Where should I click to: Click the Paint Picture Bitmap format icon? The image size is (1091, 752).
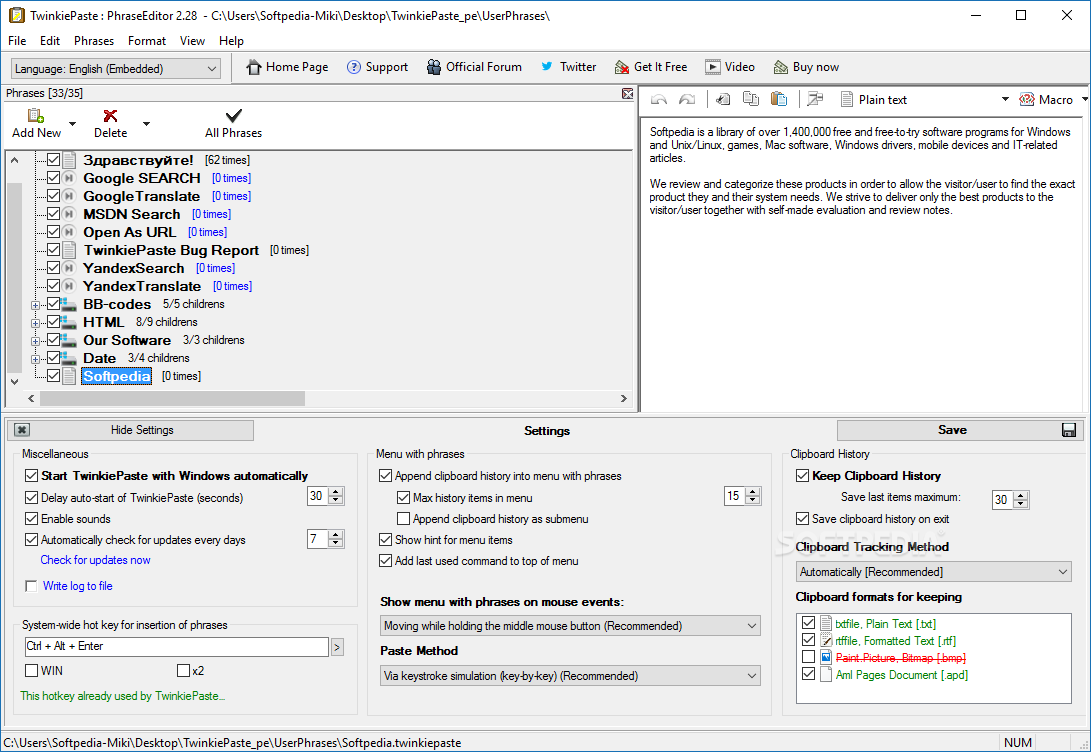pos(826,657)
